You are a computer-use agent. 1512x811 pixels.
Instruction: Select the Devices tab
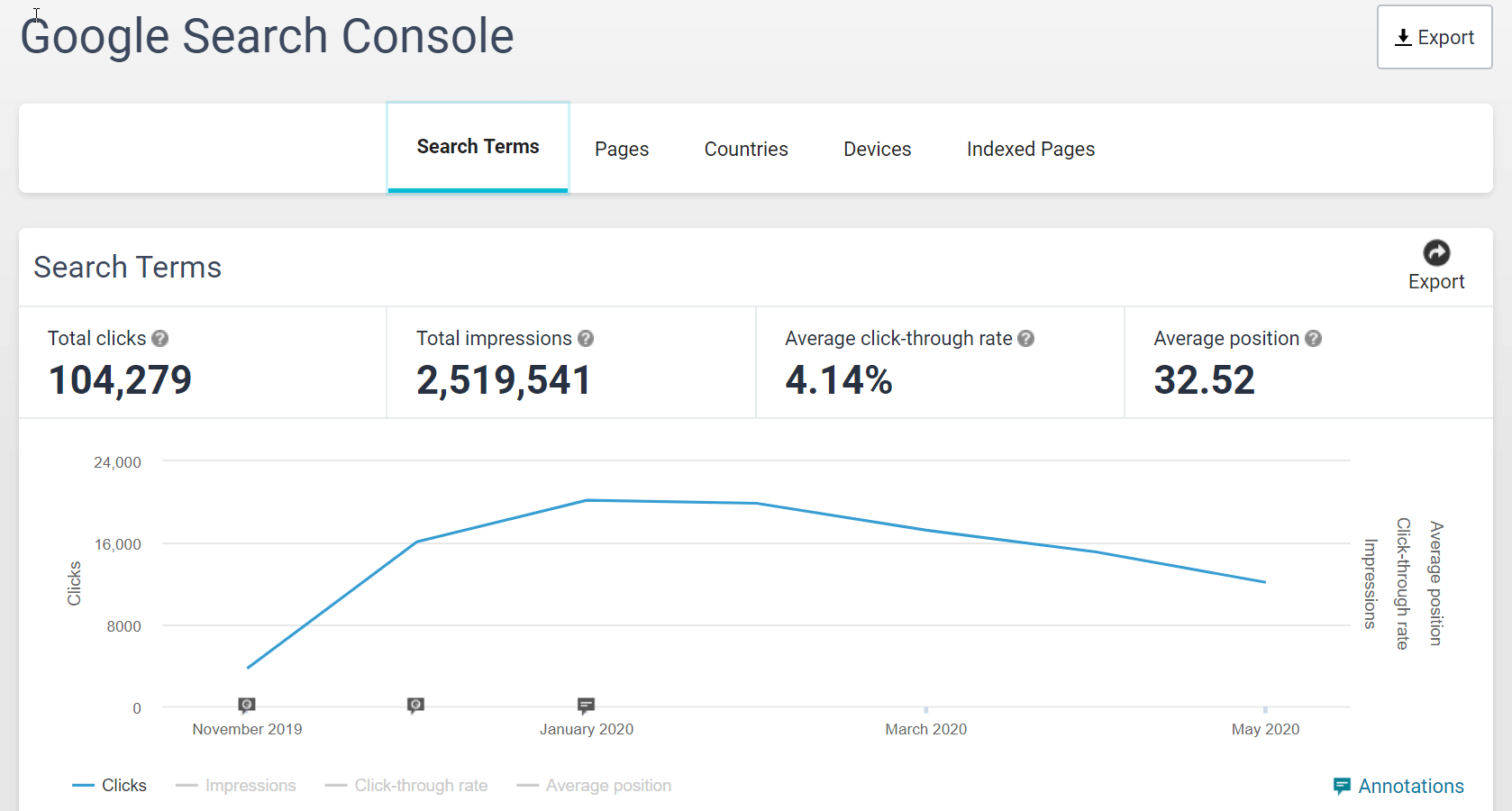tap(877, 150)
